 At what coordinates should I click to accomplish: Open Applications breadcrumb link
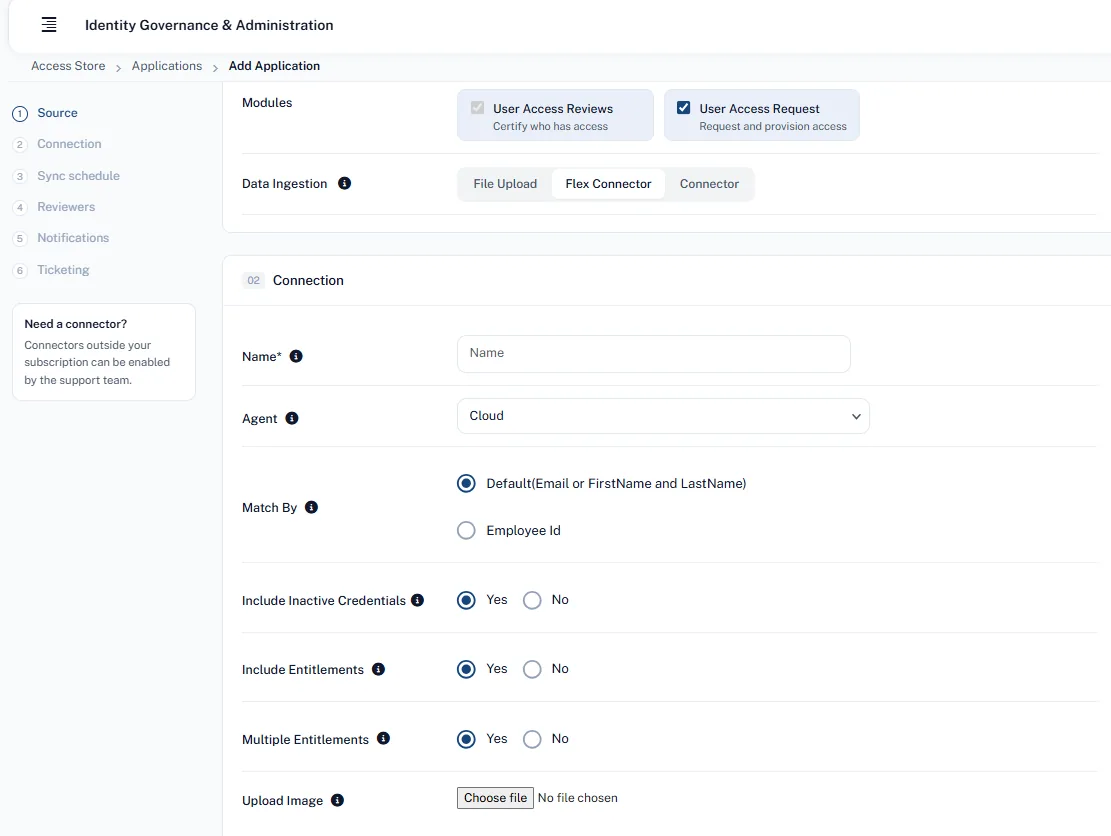(x=167, y=66)
